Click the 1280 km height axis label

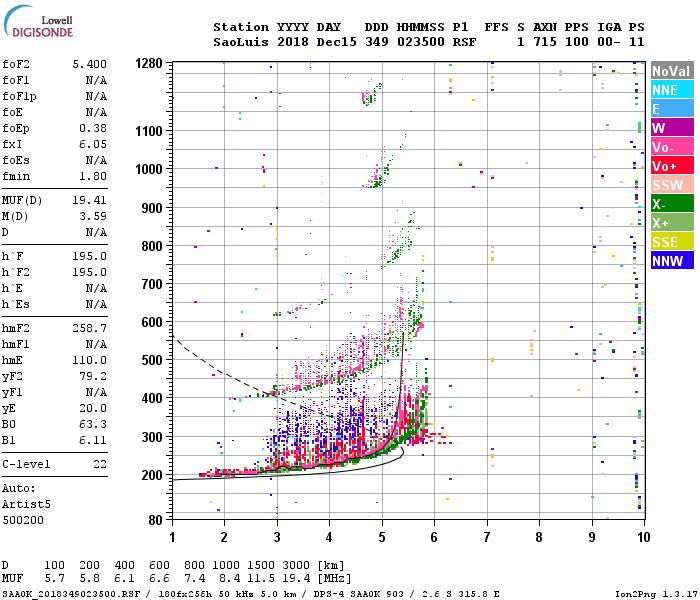(x=149, y=63)
